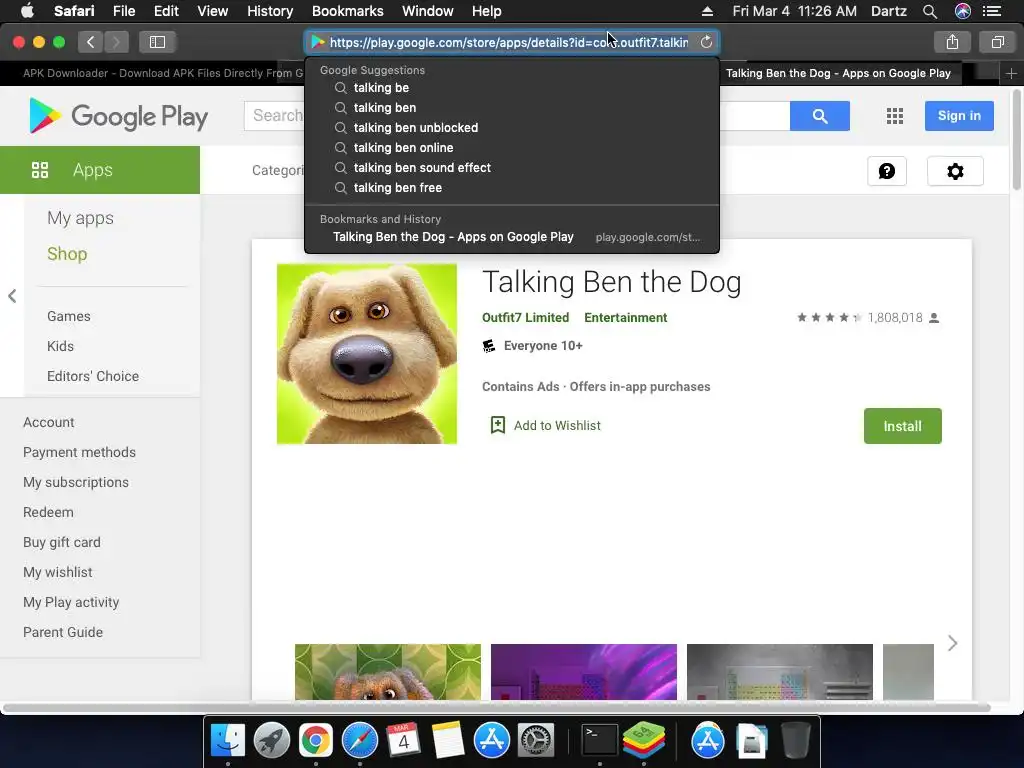
Task: Open the Bookmarks menu
Action: click(347, 11)
